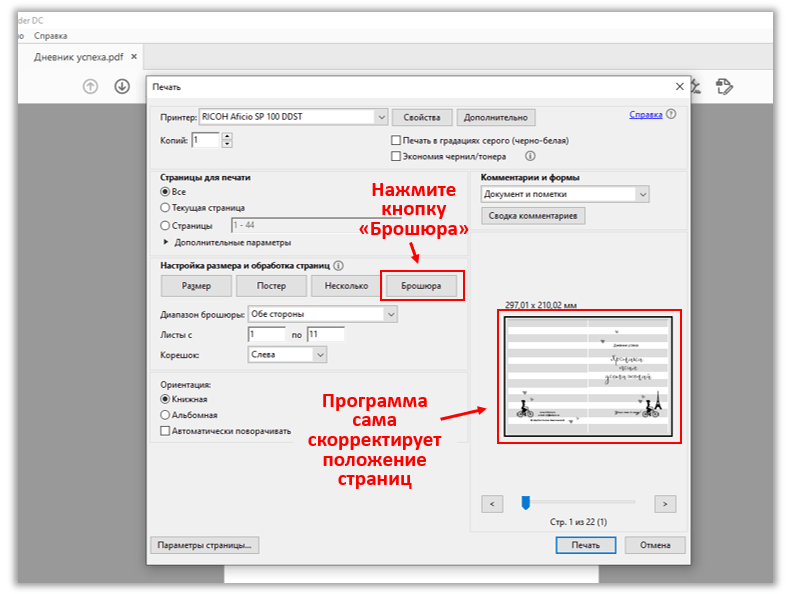Open the Справка menu in menu bar
Image resolution: width=789 pixels, height=594 pixels.
(x=50, y=36)
